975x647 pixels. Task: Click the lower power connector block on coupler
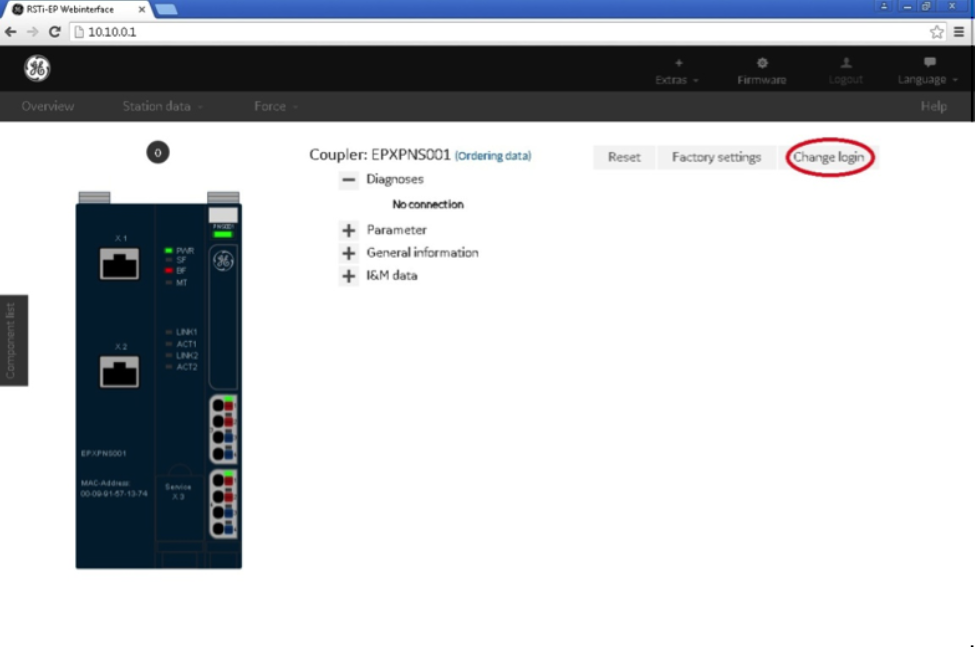(x=223, y=504)
